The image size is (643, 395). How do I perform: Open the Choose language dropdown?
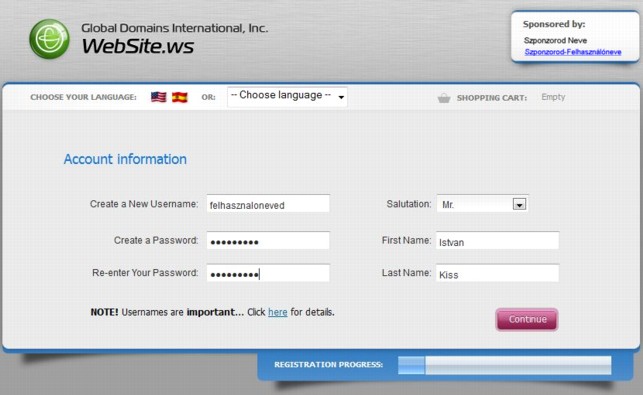(287, 97)
